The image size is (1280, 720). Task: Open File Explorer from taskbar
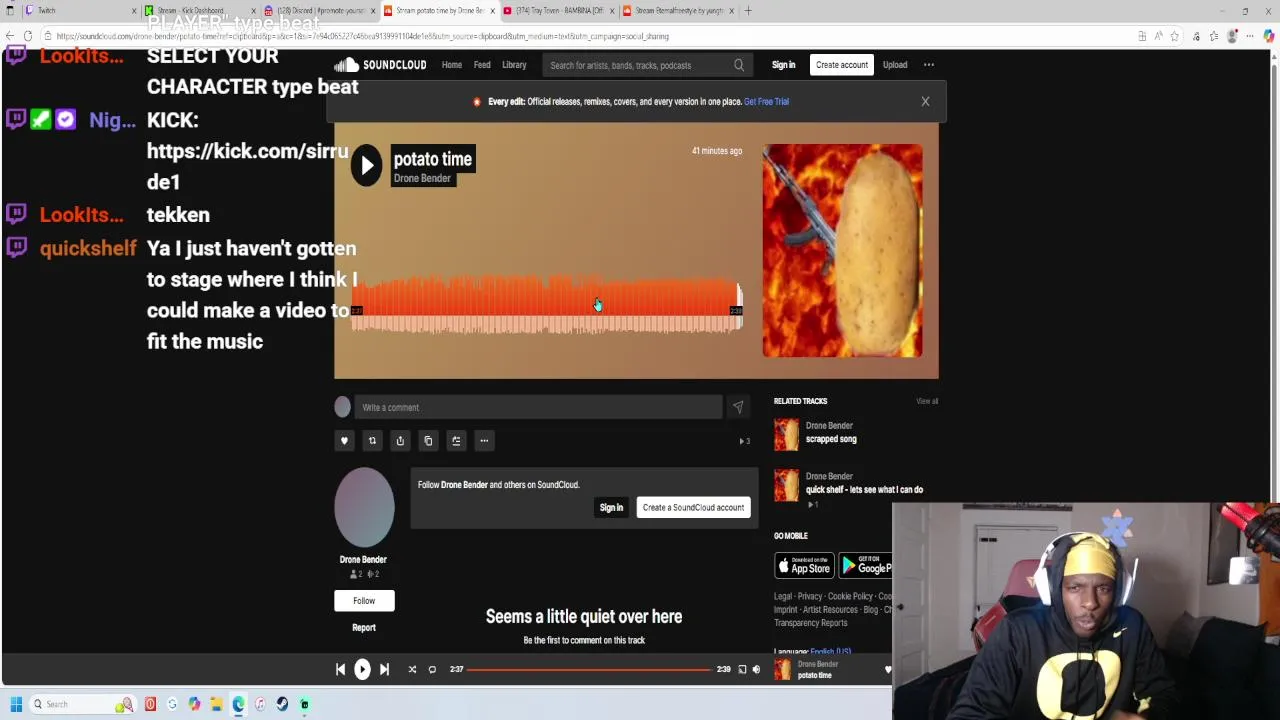point(216,705)
